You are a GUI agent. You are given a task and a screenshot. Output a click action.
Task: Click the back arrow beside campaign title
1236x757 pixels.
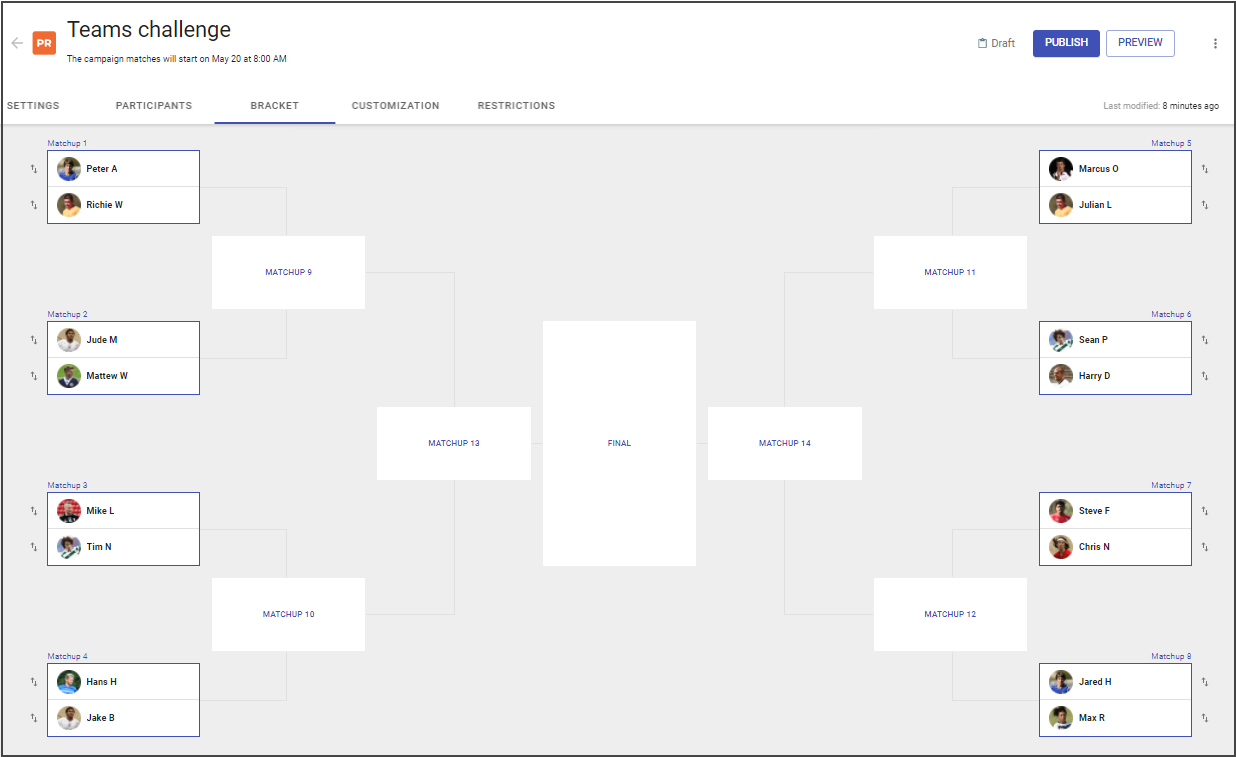point(17,43)
